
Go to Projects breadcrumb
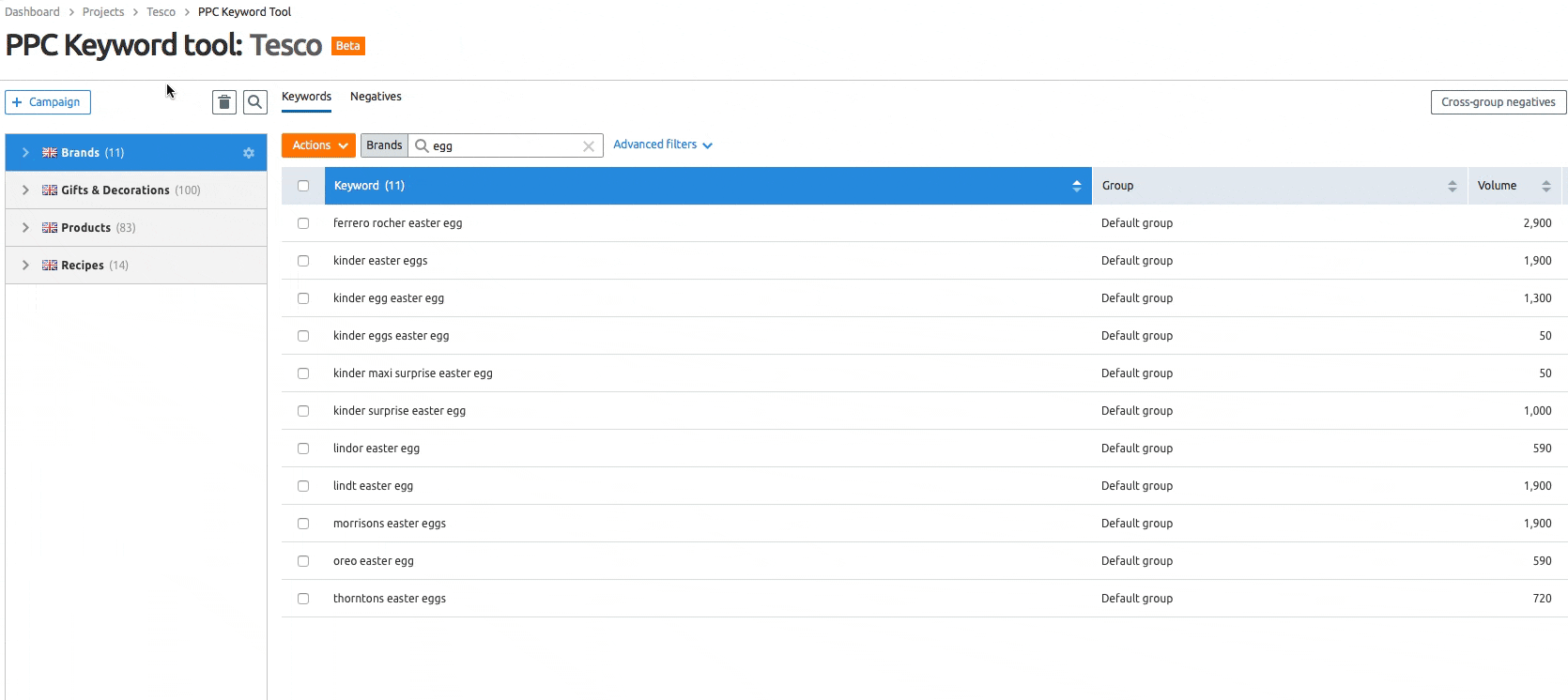point(103,12)
